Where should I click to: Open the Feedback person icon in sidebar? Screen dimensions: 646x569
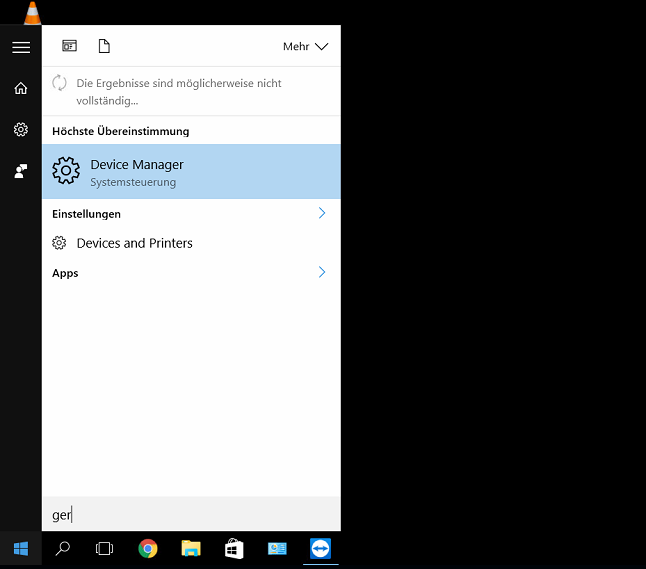click(21, 171)
